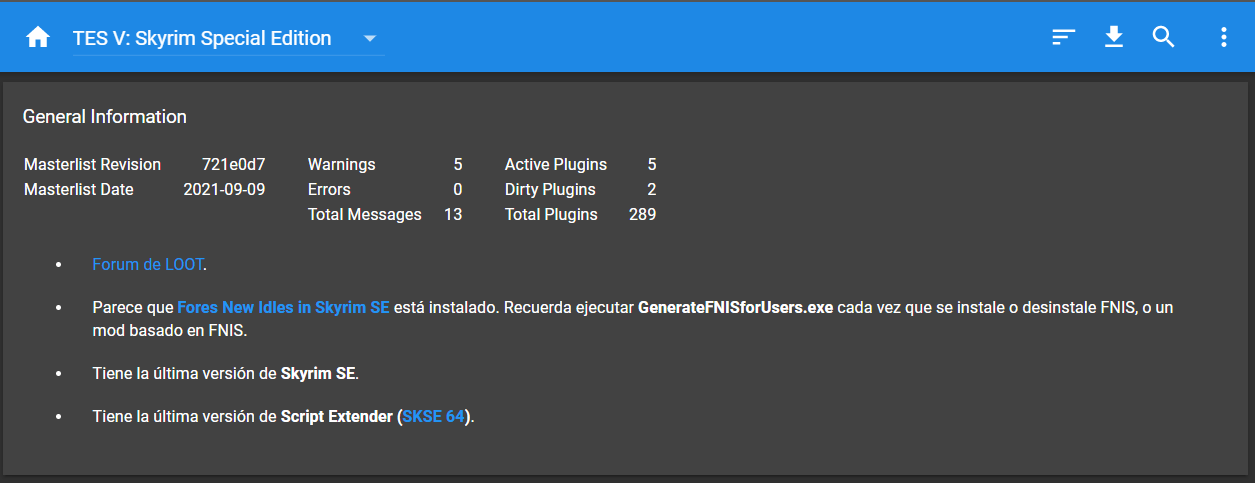Click the Masterlist Revision label
Image resolution: width=1255 pixels, height=483 pixels.
(x=92, y=164)
